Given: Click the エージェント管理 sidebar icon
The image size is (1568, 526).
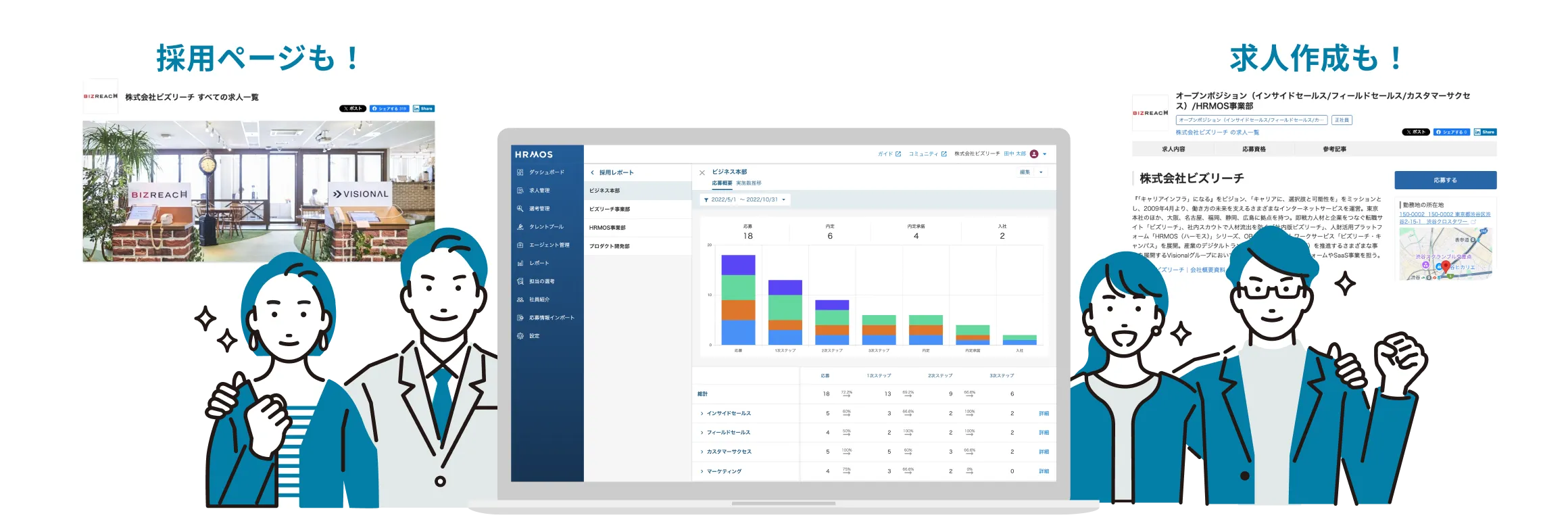Looking at the screenshot, I should (520, 245).
